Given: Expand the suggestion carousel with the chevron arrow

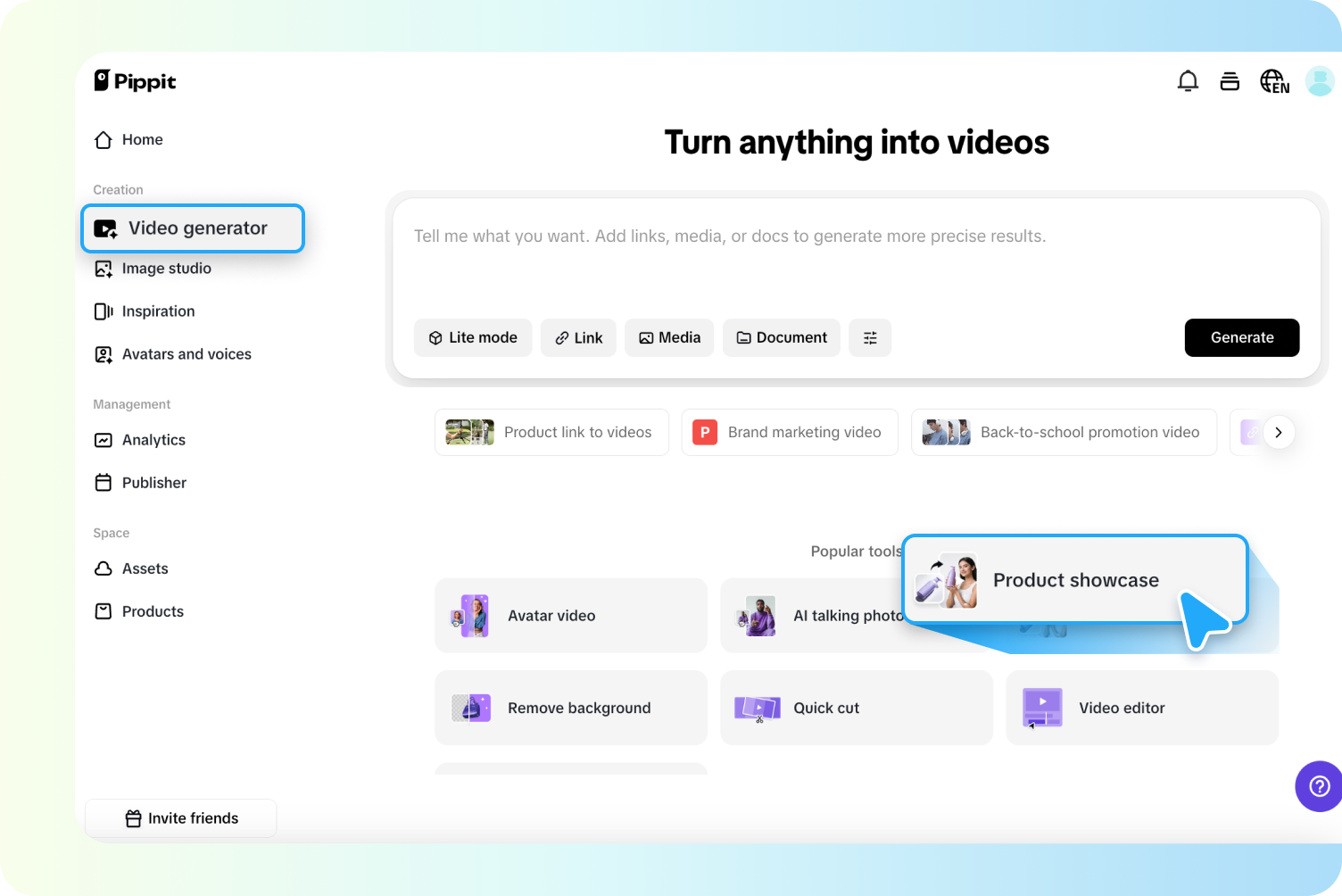Looking at the screenshot, I should click(x=1279, y=432).
